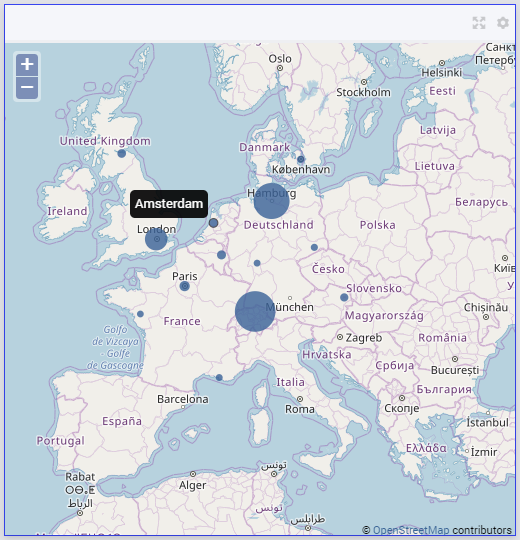
Task: Select the large bubble near München
Action: [x=255, y=311]
